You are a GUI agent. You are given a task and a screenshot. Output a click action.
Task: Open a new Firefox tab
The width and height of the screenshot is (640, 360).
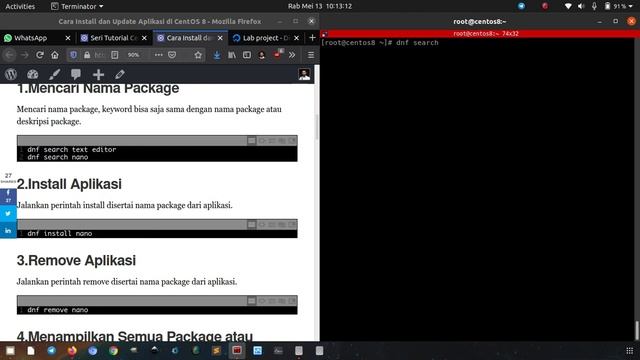312,38
